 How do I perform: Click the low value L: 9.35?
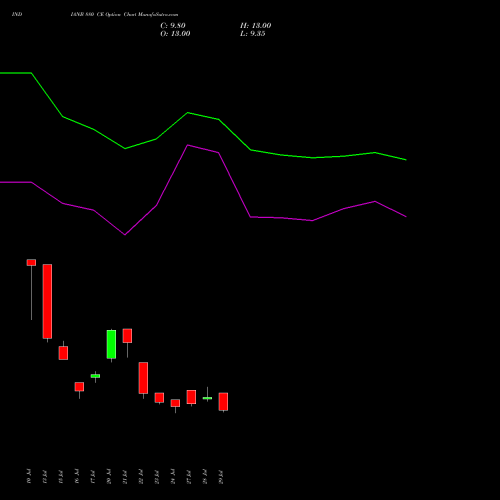click(x=253, y=34)
